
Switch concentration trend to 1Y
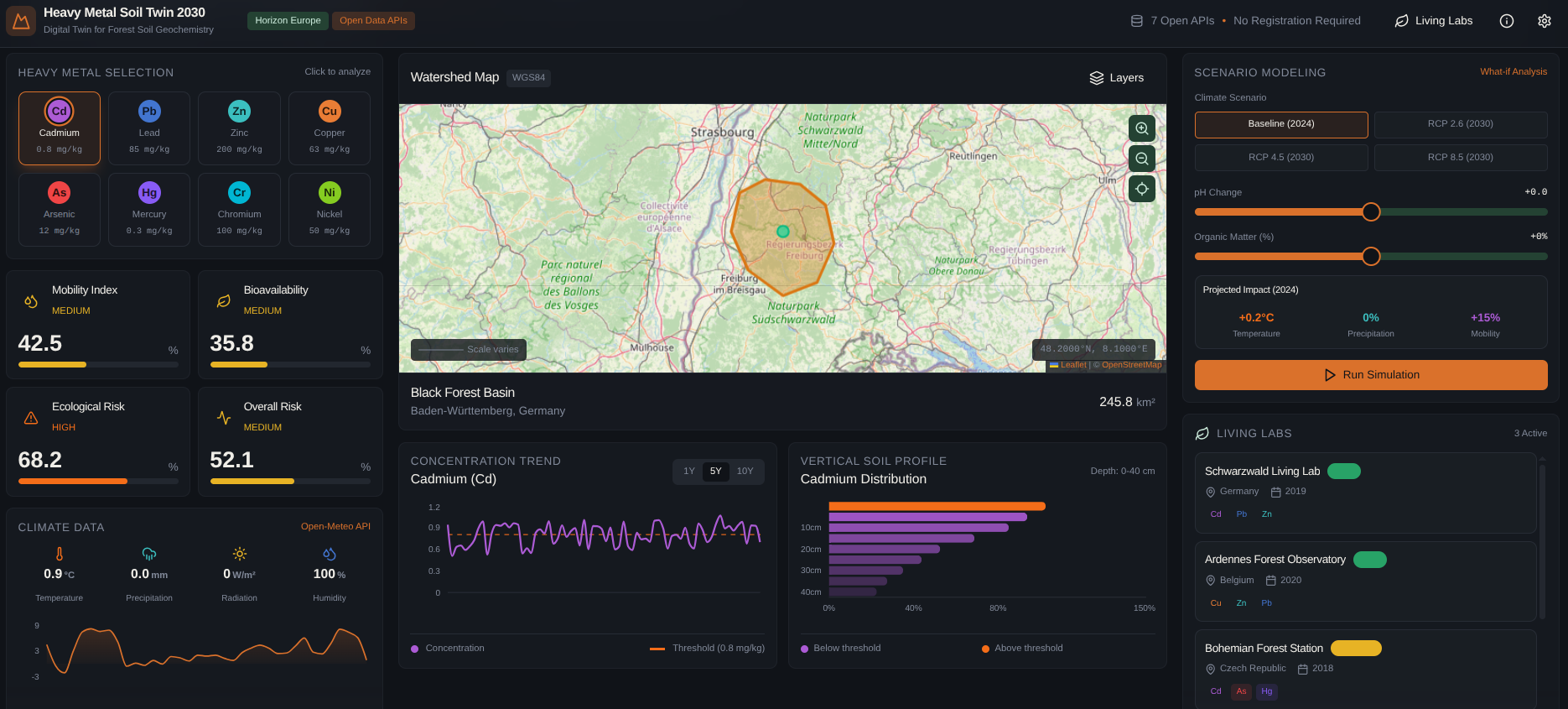click(x=689, y=472)
